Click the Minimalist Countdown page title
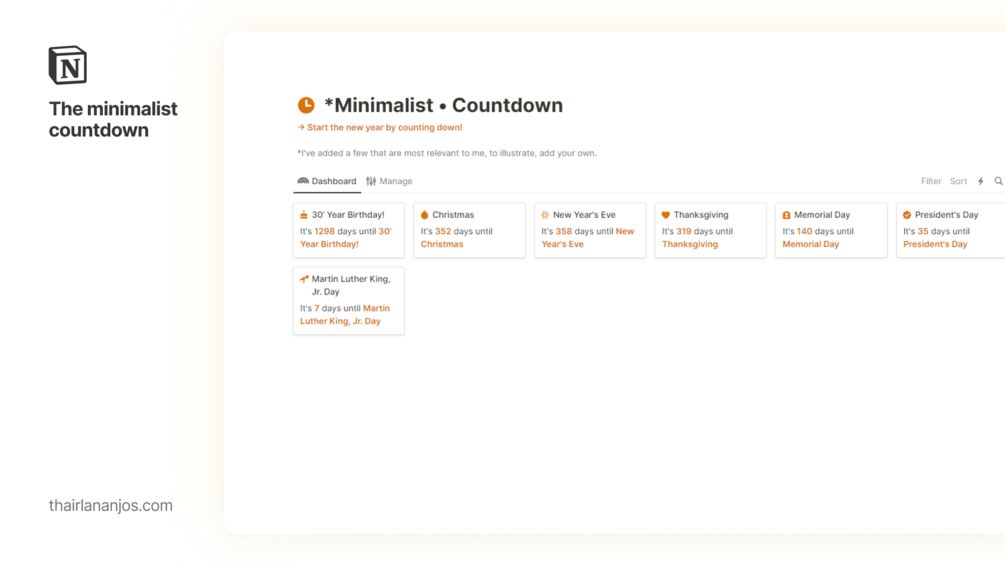 click(443, 105)
